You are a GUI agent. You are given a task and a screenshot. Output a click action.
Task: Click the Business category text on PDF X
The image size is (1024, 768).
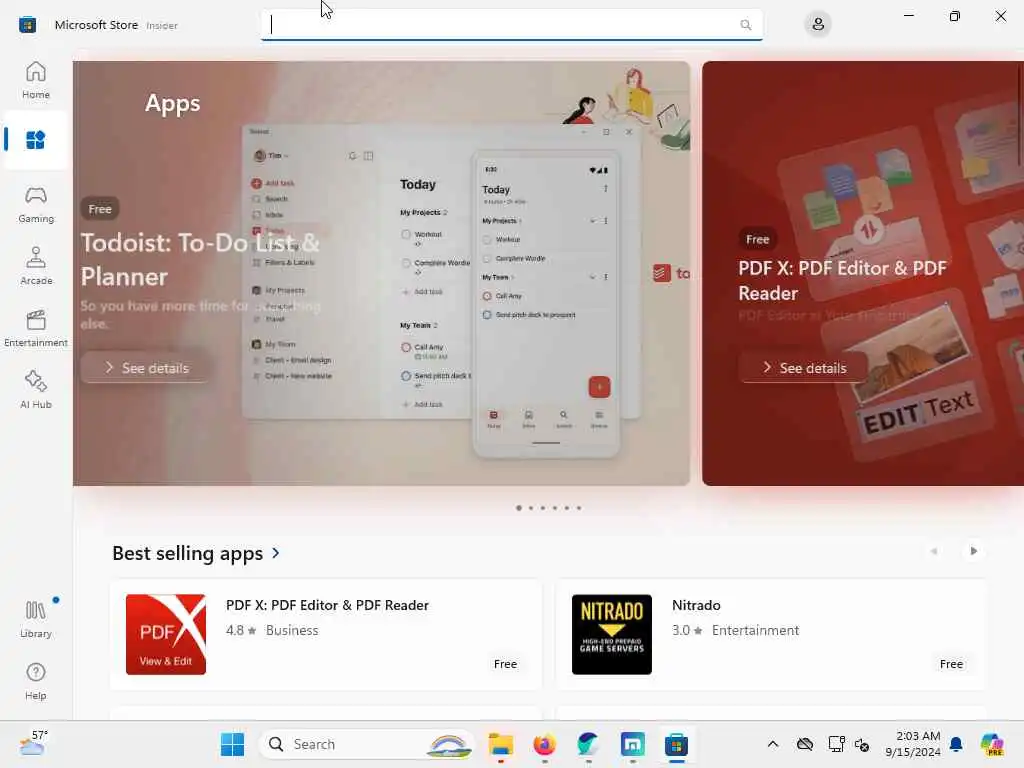point(292,630)
